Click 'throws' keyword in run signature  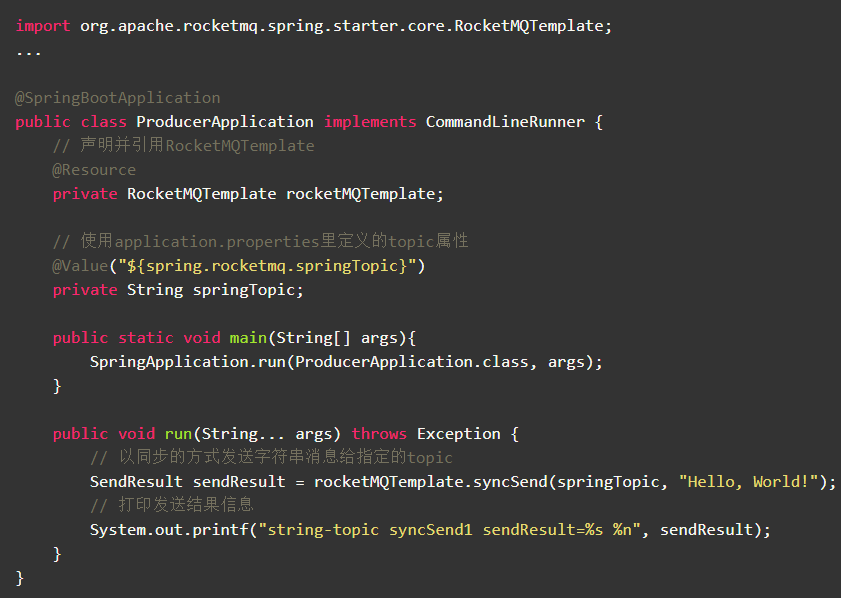(379, 434)
